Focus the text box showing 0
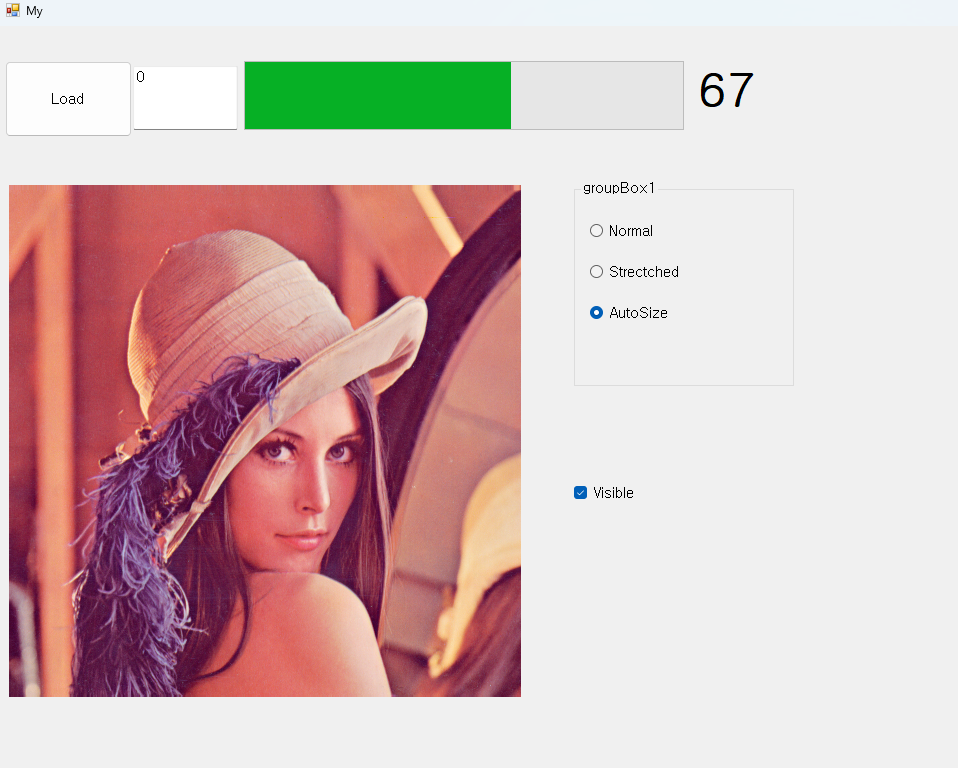 (185, 98)
